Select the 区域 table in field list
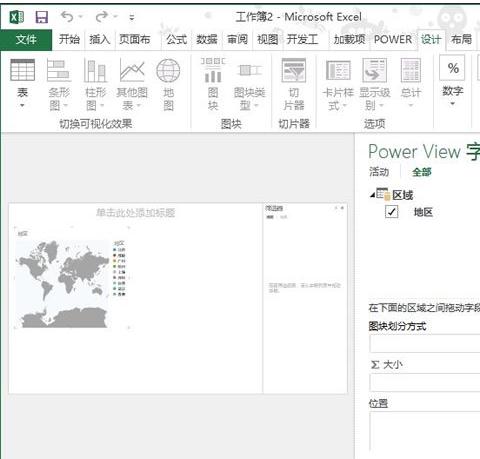 [403, 195]
